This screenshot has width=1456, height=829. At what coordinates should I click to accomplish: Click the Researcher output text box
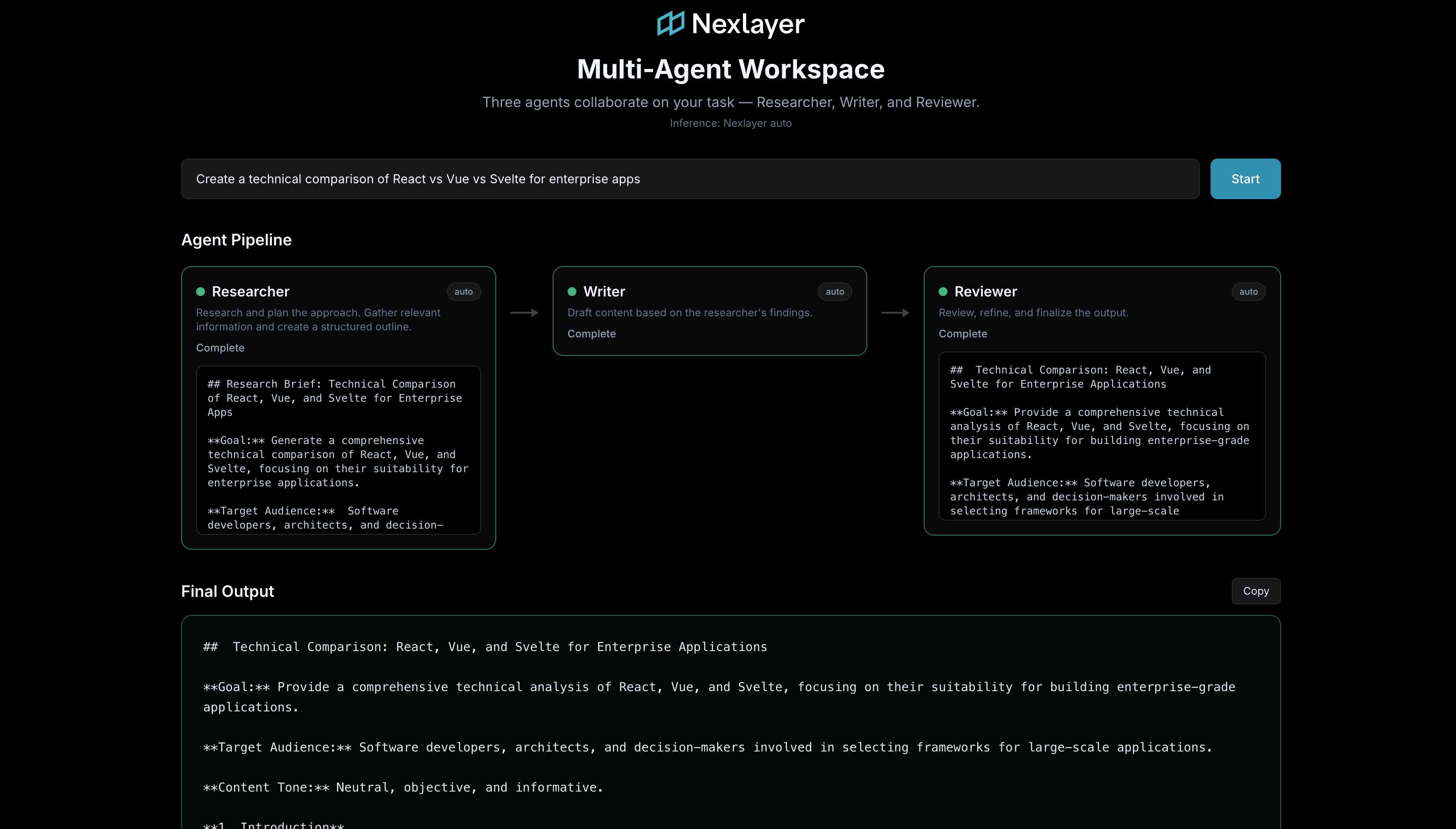coord(338,450)
